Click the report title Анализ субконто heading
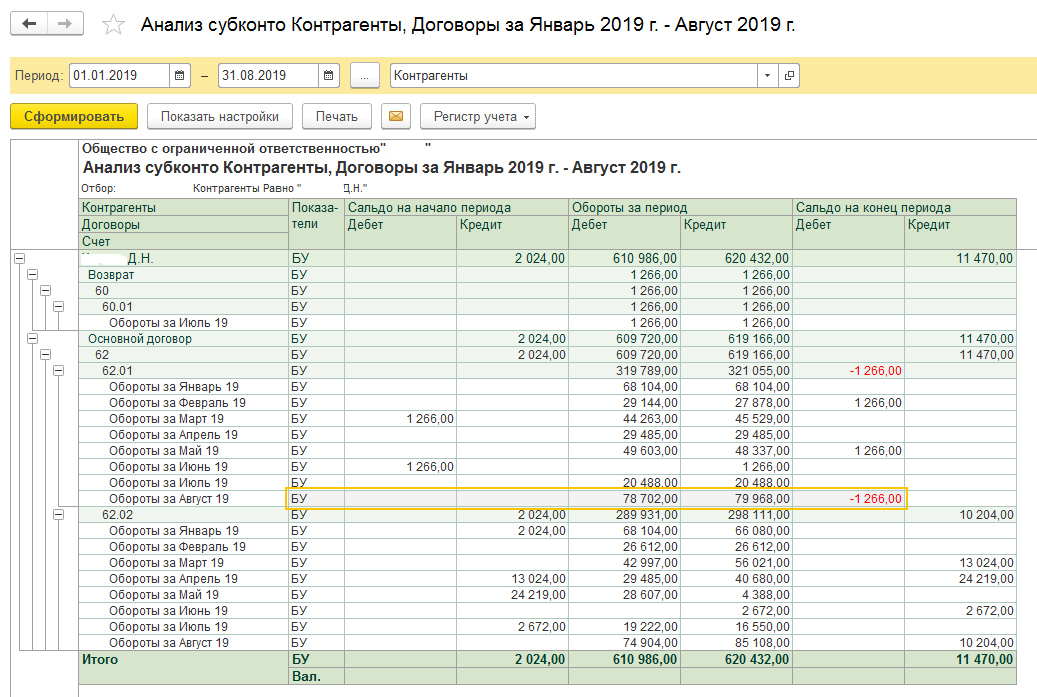Viewport: 1037px width, 697px height. pos(382,167)
